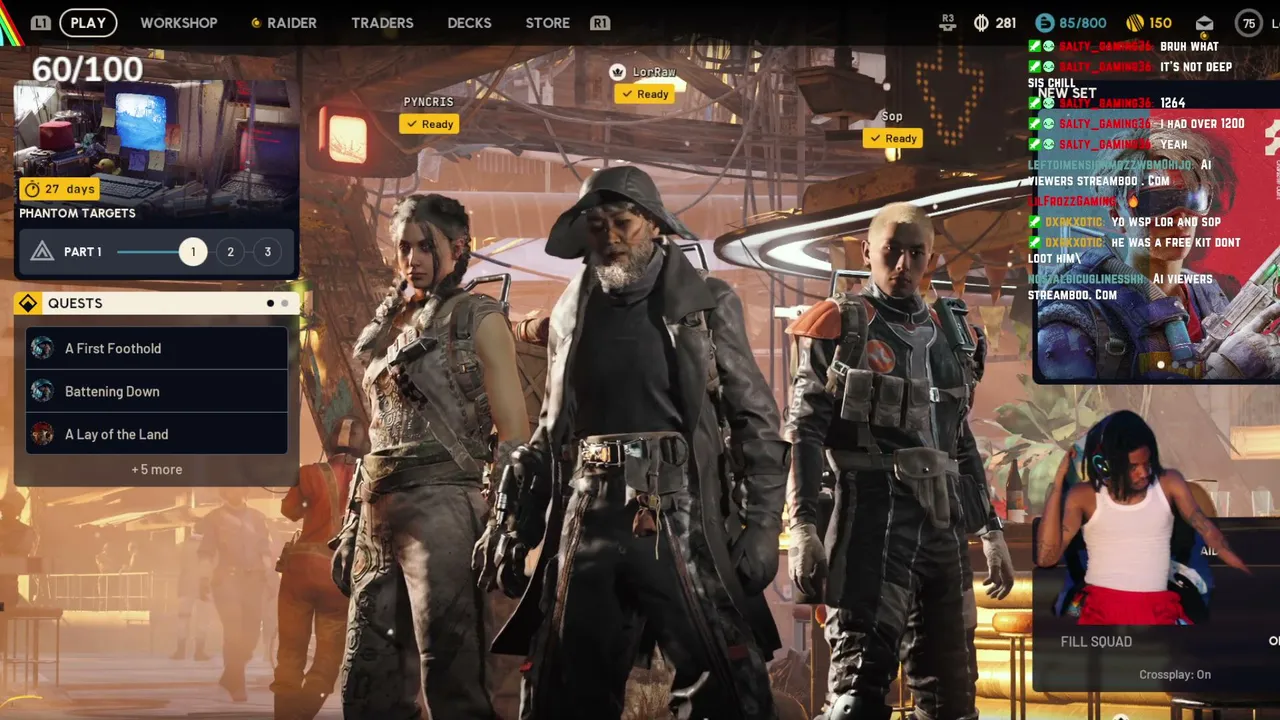Click the 60/100 counter text

tap(87, 69)
